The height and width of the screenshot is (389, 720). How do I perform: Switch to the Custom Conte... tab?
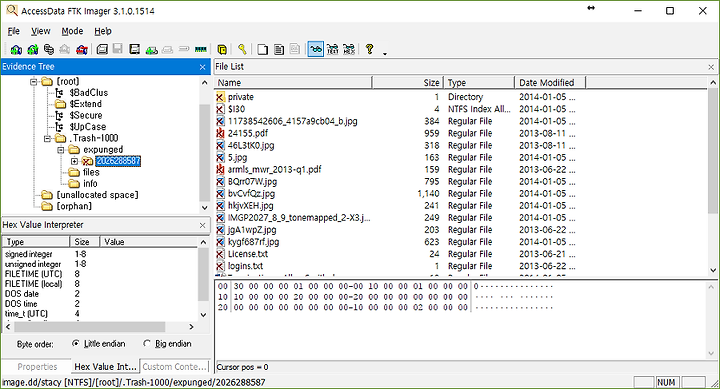(174, 366)
